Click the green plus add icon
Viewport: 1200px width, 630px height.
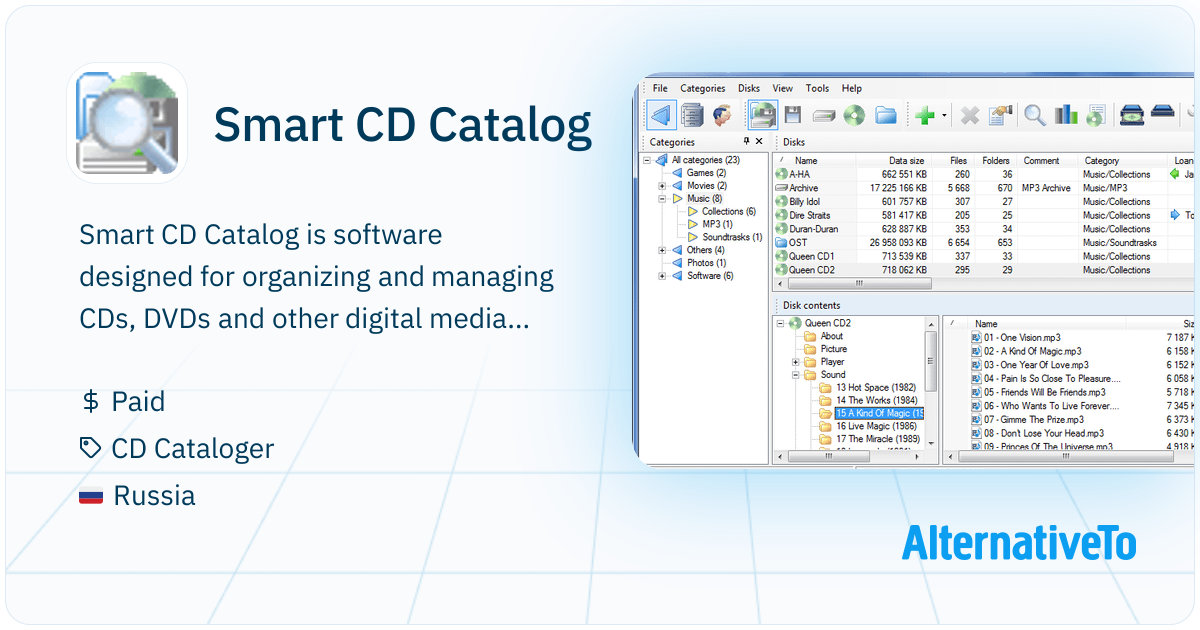tap(926, 116)
